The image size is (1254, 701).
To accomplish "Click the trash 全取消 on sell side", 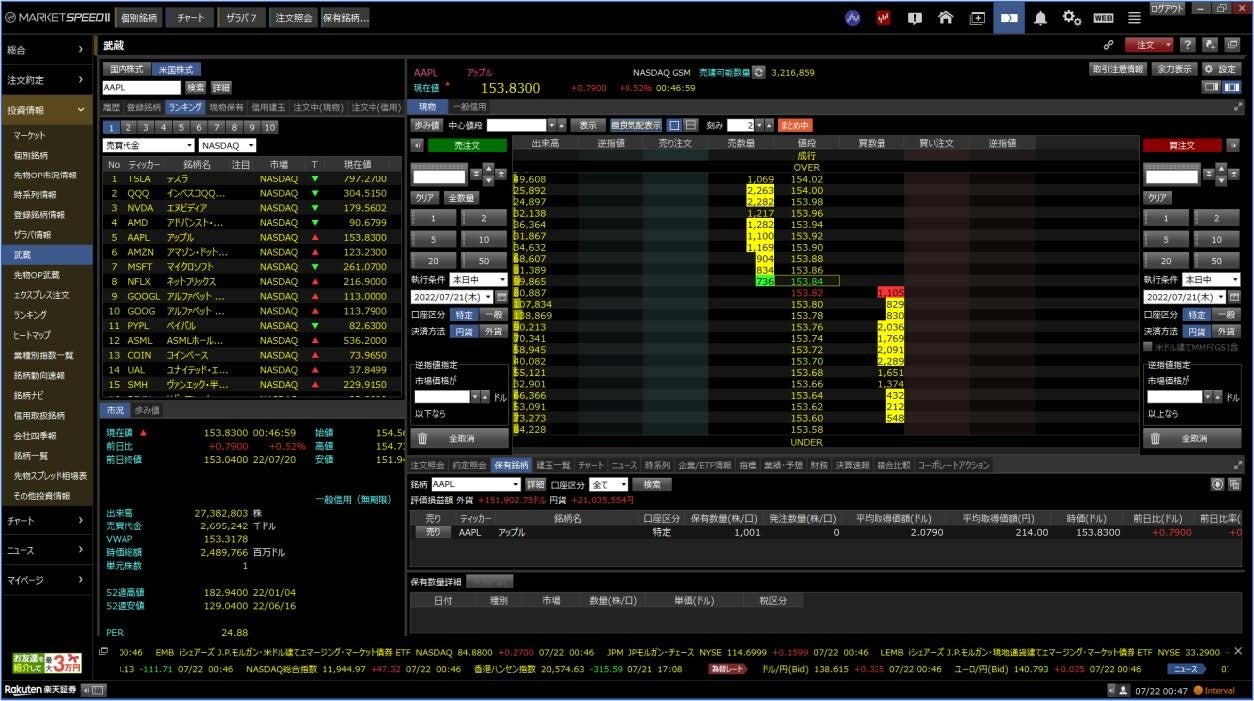I will 458,438.
